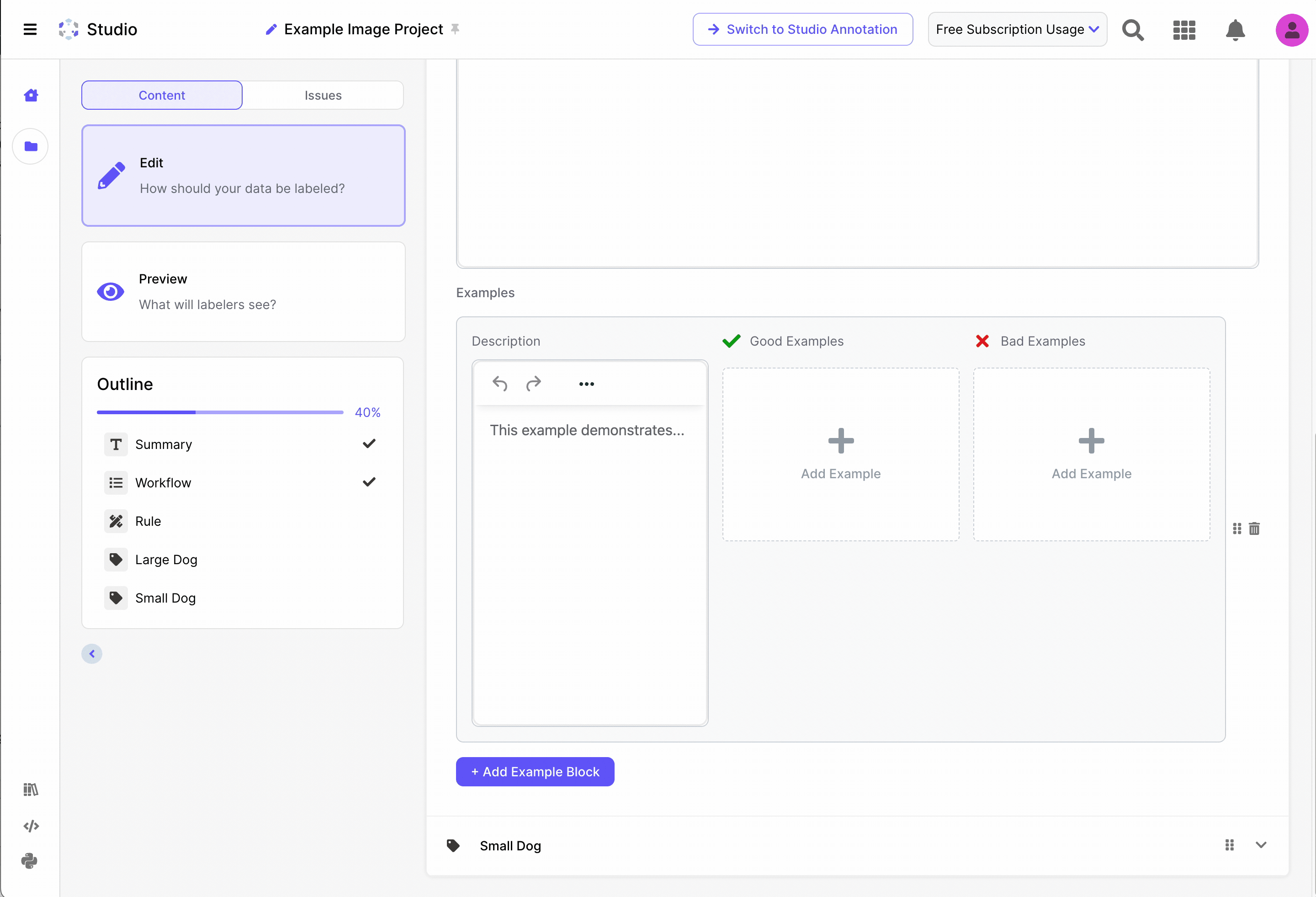Viewport: 1316px width, 897px height.
Task: Open the code API icon in sidebar
Action: 31,826
